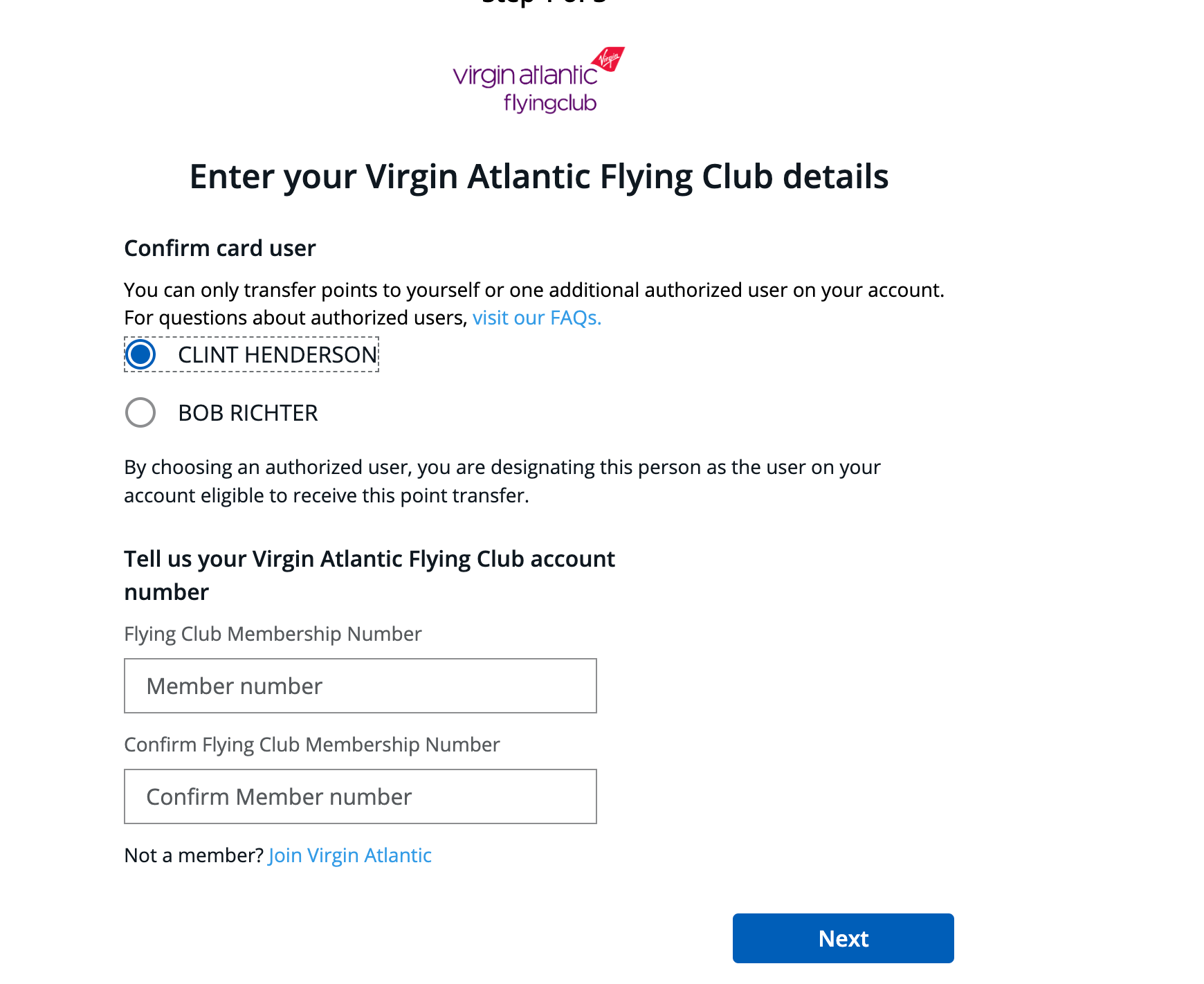Click the Not a member? text

pos(193,855)
